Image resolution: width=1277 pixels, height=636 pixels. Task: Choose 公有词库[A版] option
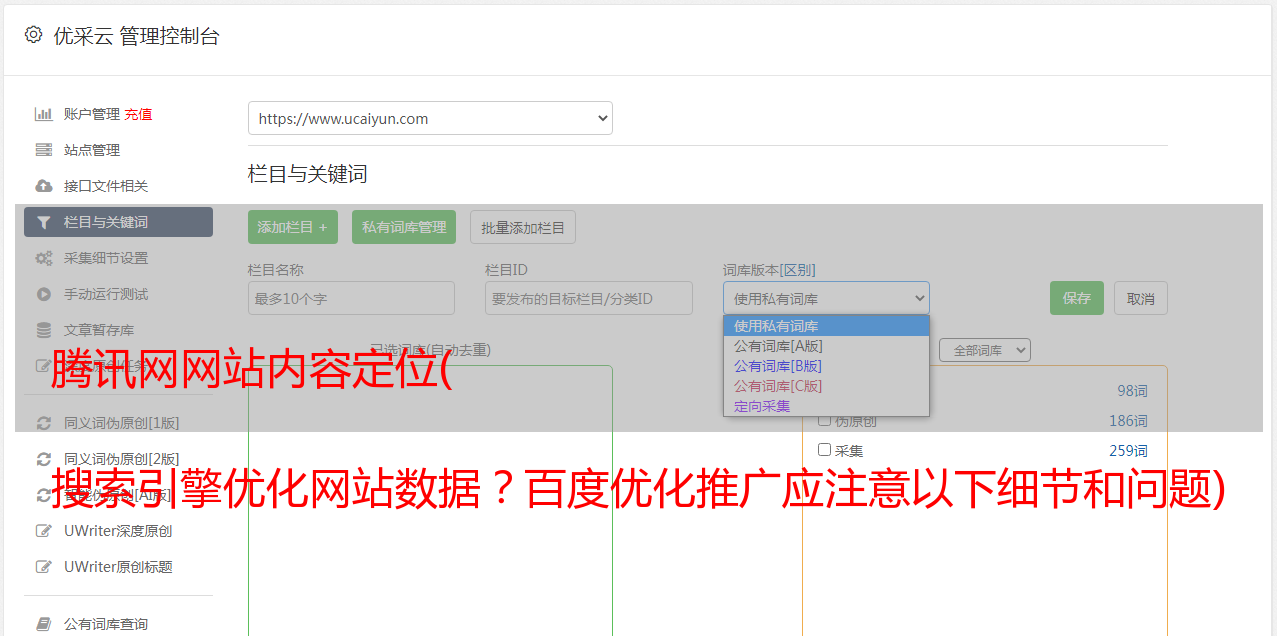(826, 346)
